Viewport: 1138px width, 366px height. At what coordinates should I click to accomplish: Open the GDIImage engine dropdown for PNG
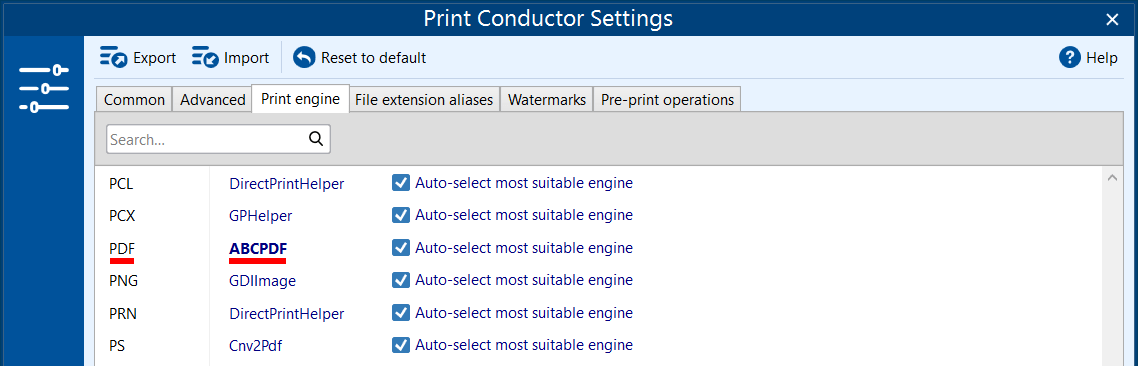click(x=263, y=280)
